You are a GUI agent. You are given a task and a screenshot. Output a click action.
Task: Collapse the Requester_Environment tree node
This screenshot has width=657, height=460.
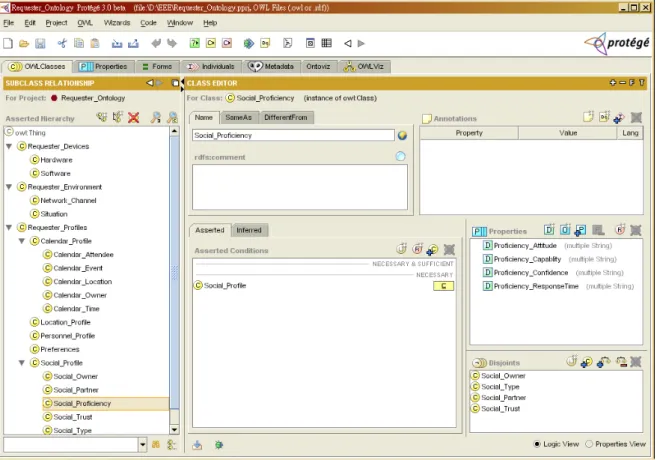coord(9,187)
